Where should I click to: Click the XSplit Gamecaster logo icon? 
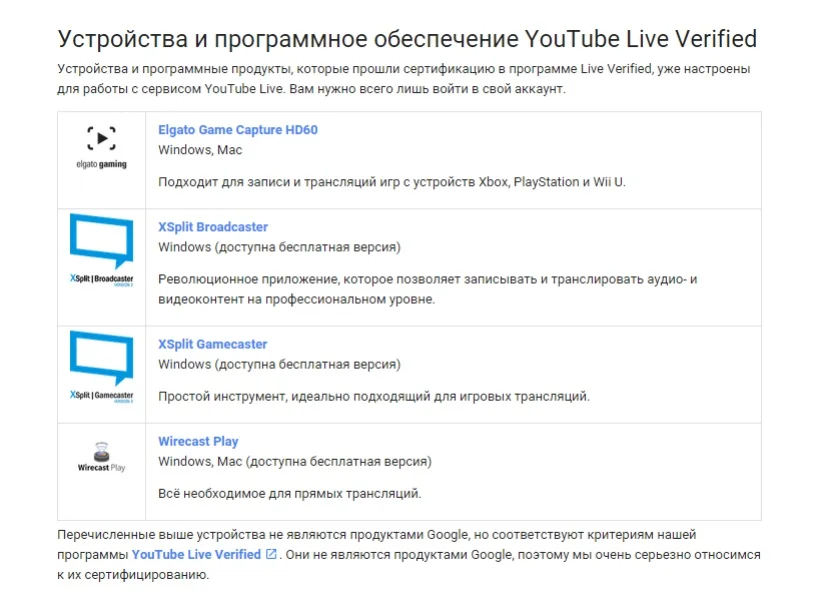pos(101,358)
